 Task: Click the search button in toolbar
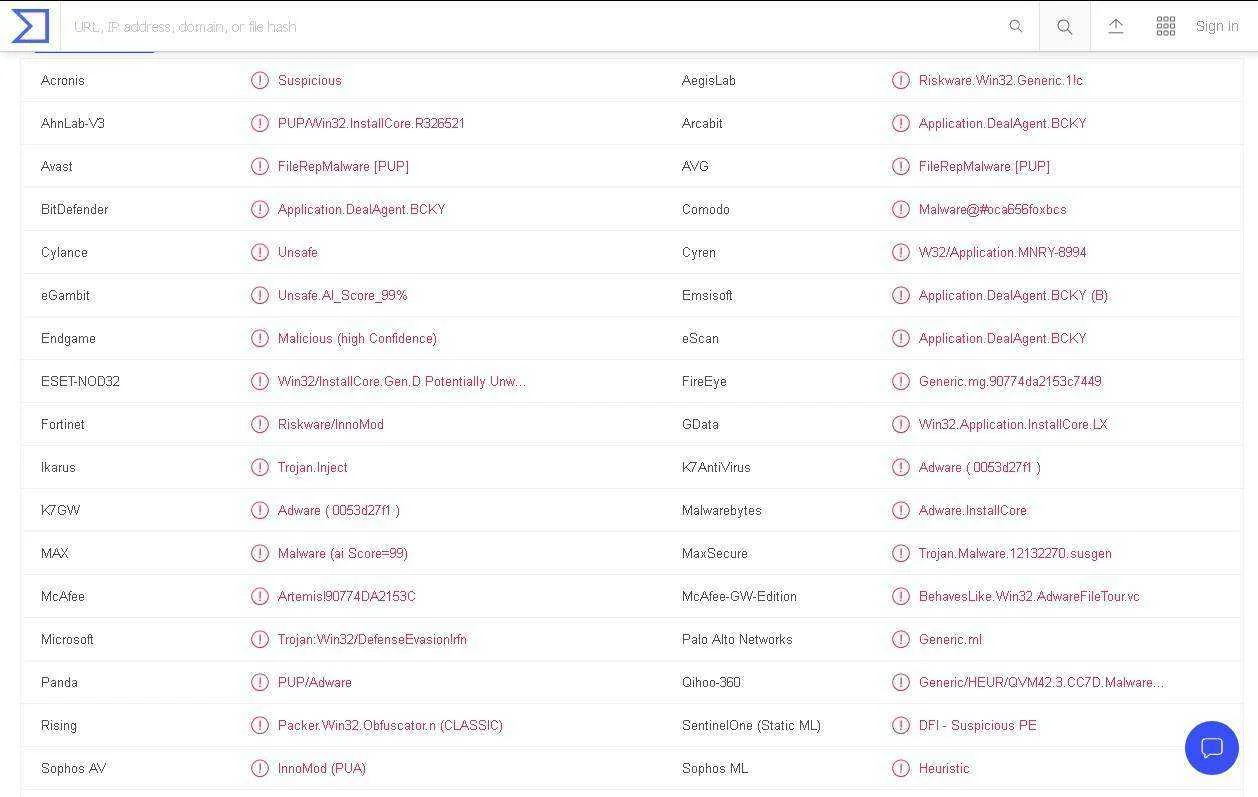click(1065, 27)
